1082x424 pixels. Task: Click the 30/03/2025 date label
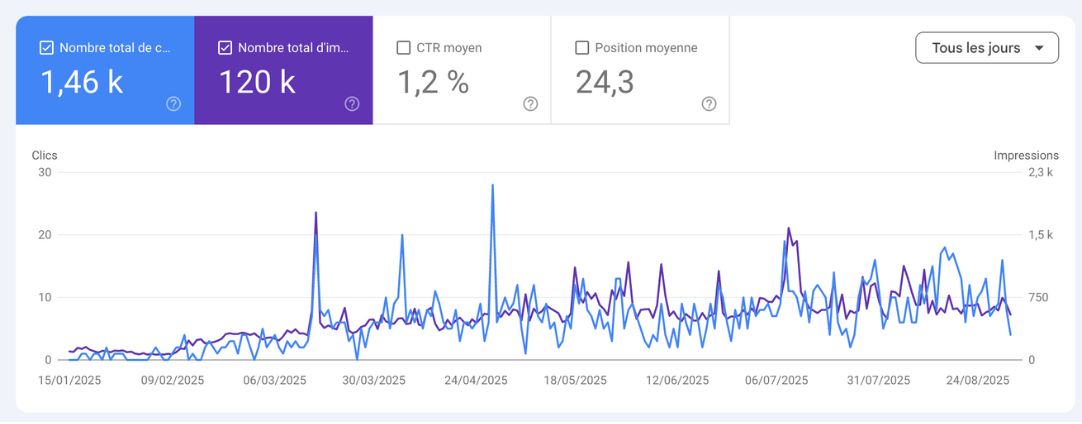coord(374,380)
